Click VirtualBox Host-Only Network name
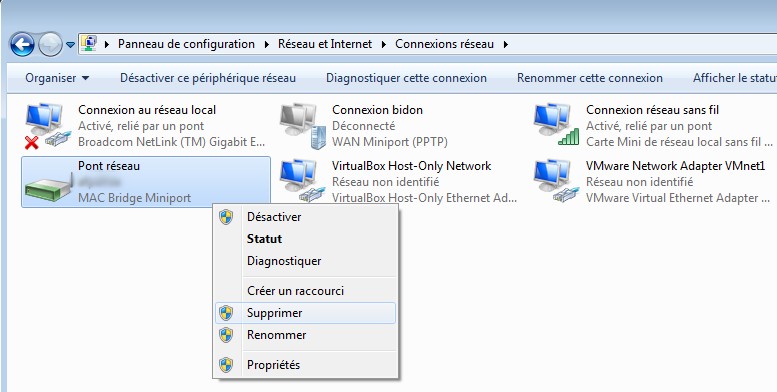 click(x=411, y=166)
